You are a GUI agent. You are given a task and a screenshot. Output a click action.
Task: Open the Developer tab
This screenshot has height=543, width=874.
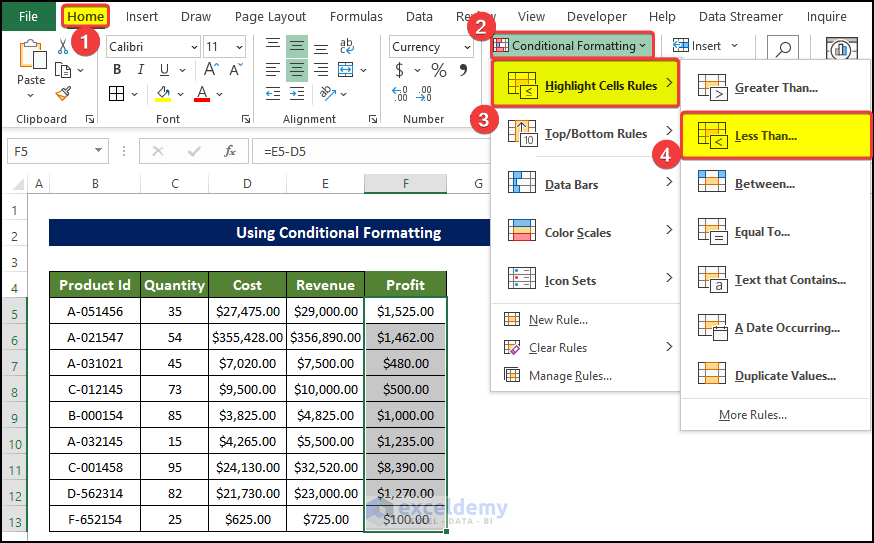coord(596,17)
